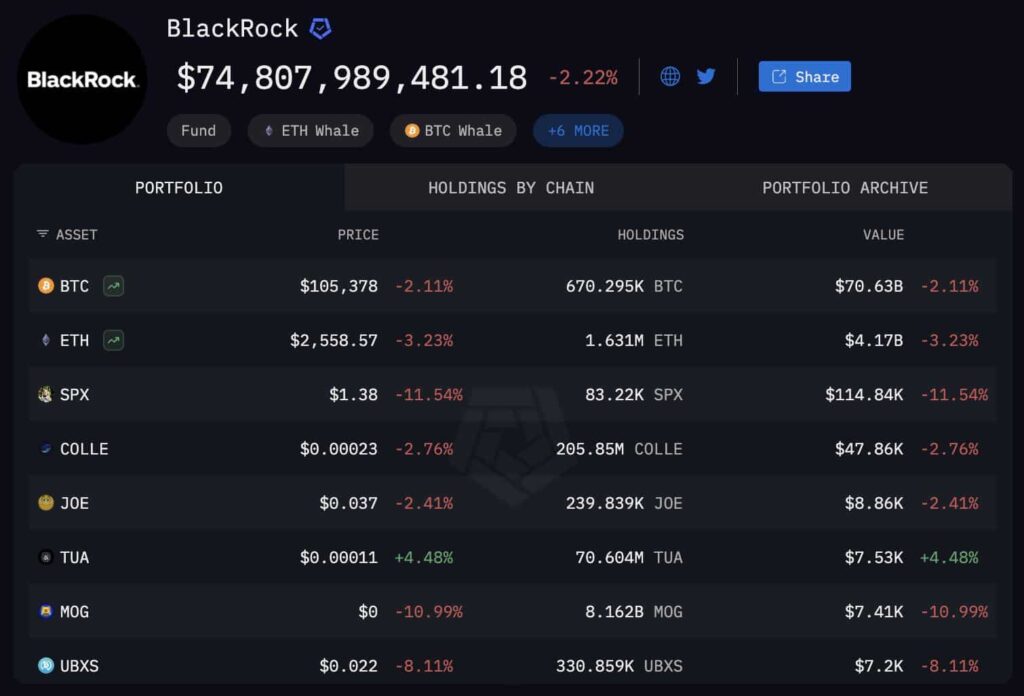
Task: Switch to the PORTFOLIO ARCHIVE tab
Action: click(x=845, y=188)
